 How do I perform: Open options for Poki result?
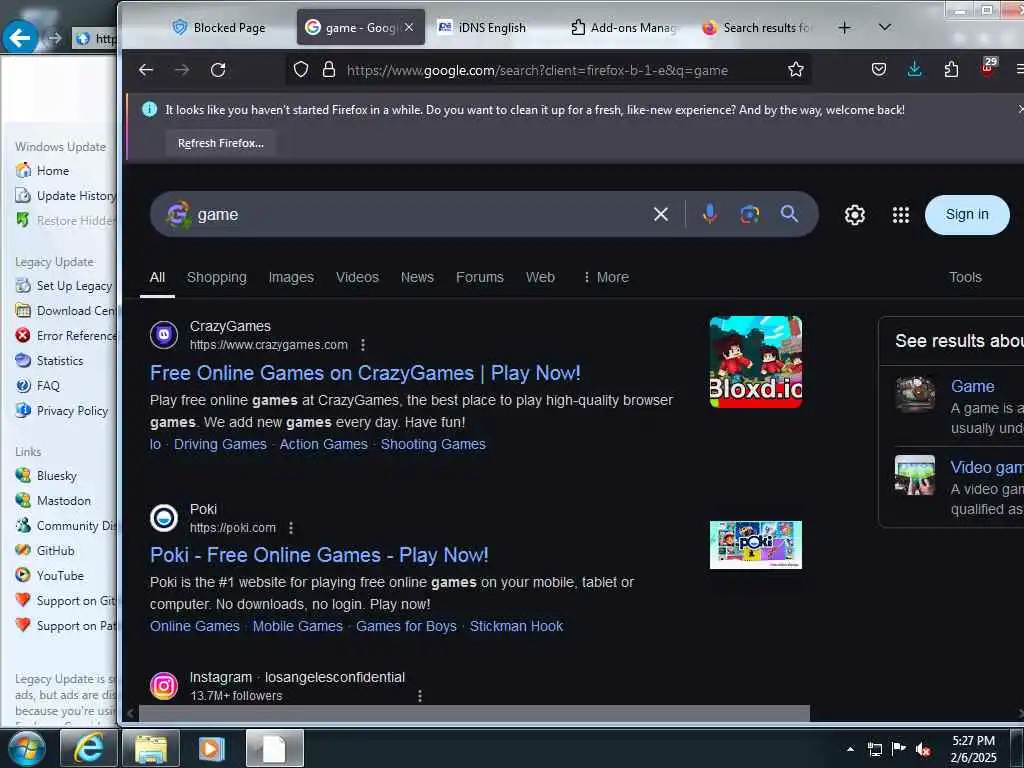click(x=291, y=528)
